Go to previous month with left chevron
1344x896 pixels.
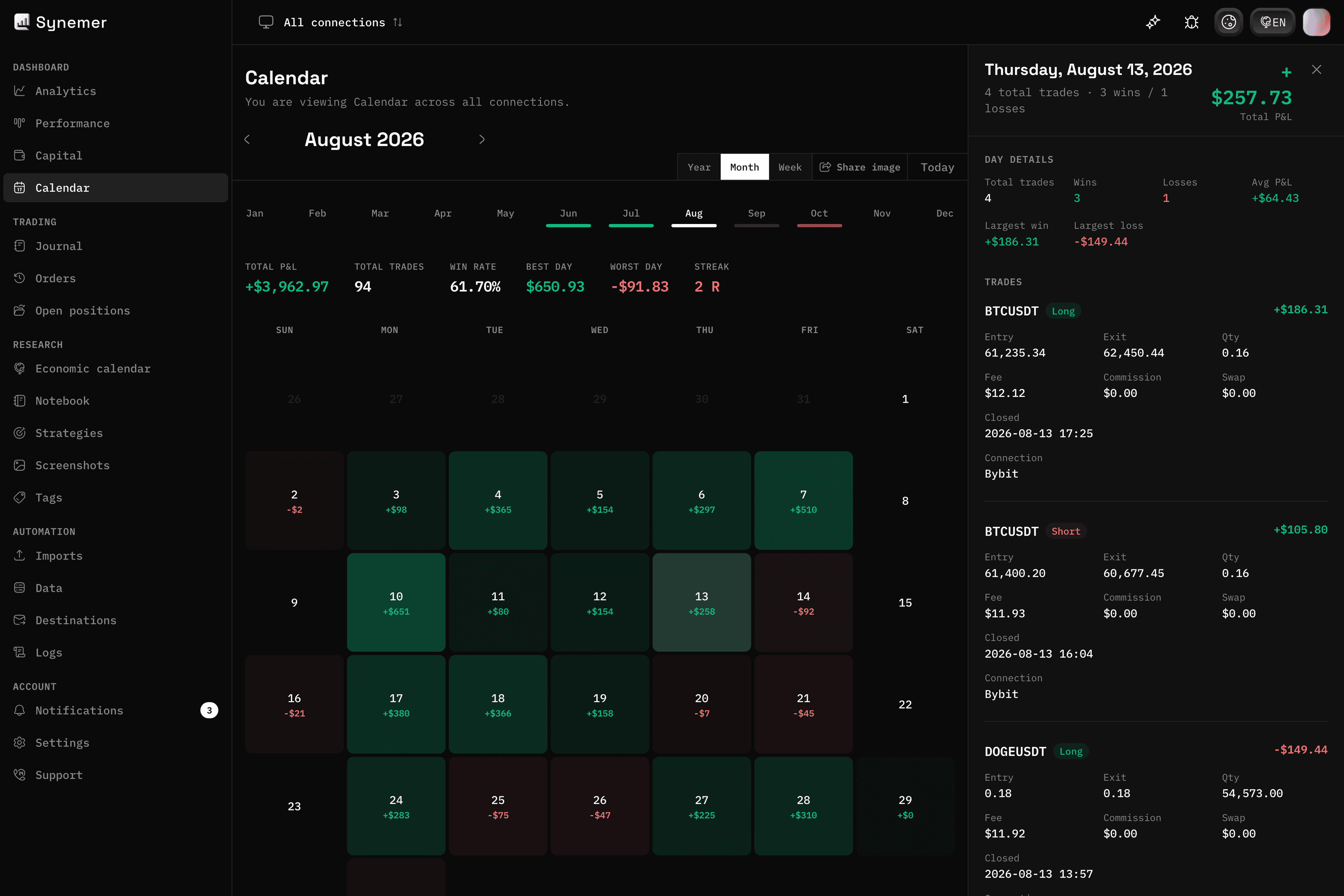(x=247, y=139)
